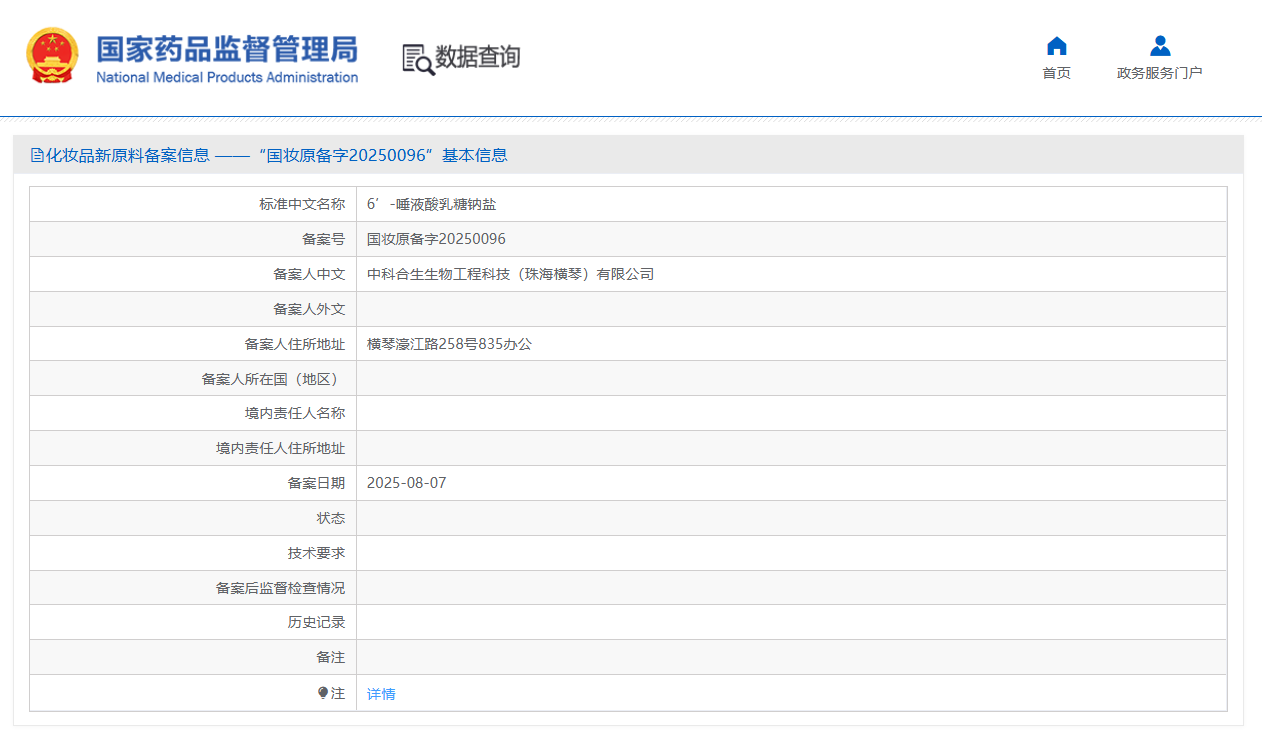Click the 备案日期 label
Image resolution: width=1262 pixels, height=738 pixels.
(316, 483)
